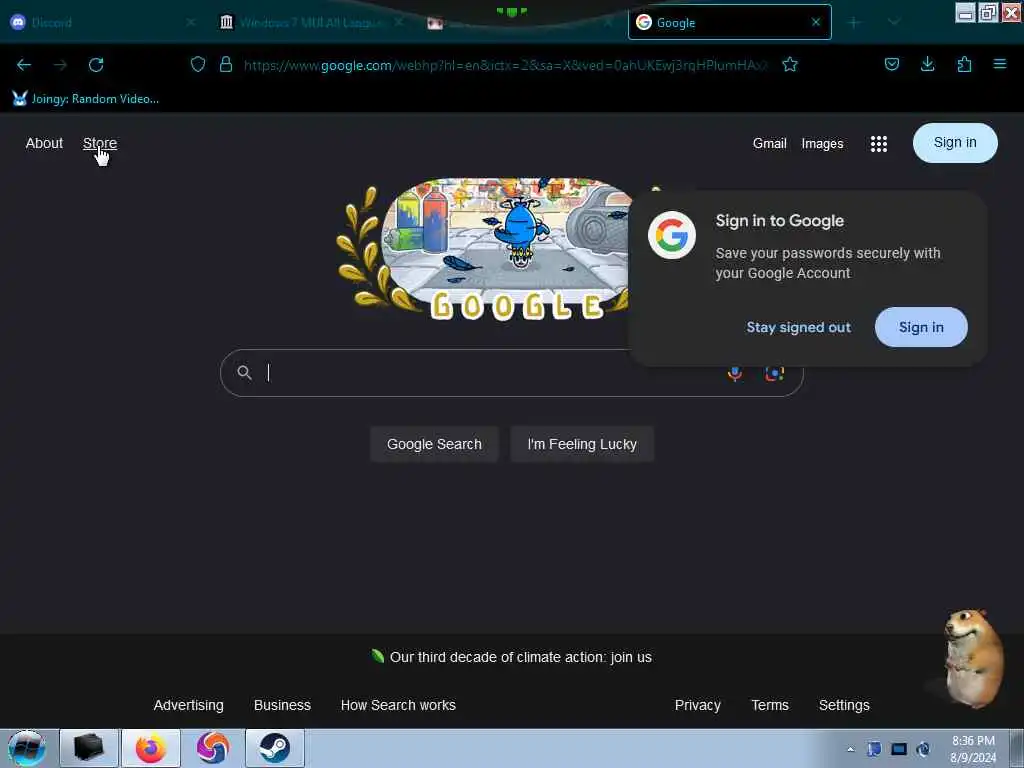Image resolution: width=1024 pixels, height=768 pixels.
Task: Click the Google Search button
Action: (x=434, y=444)
